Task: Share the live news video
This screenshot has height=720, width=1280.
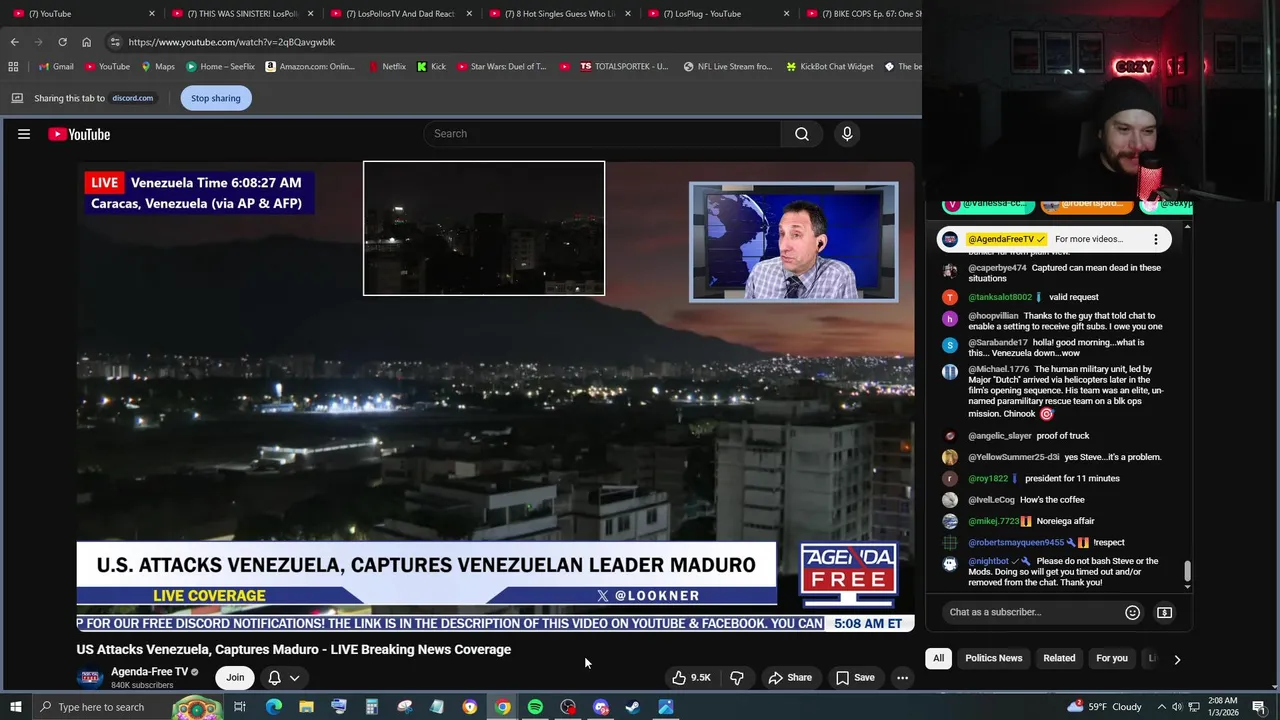Action: click(x=790, y=678)
